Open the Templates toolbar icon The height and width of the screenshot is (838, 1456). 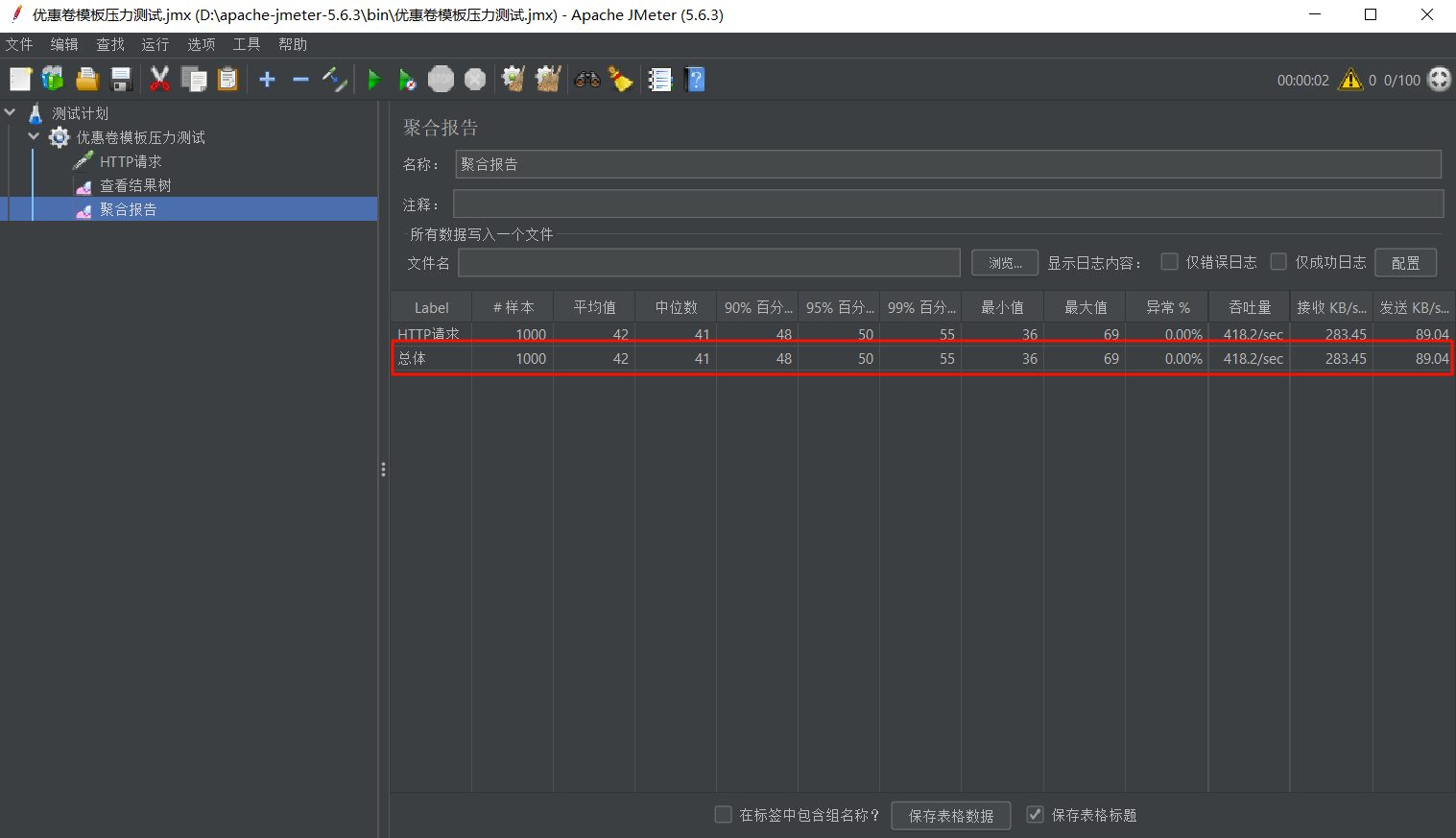[x=53, y=80]
